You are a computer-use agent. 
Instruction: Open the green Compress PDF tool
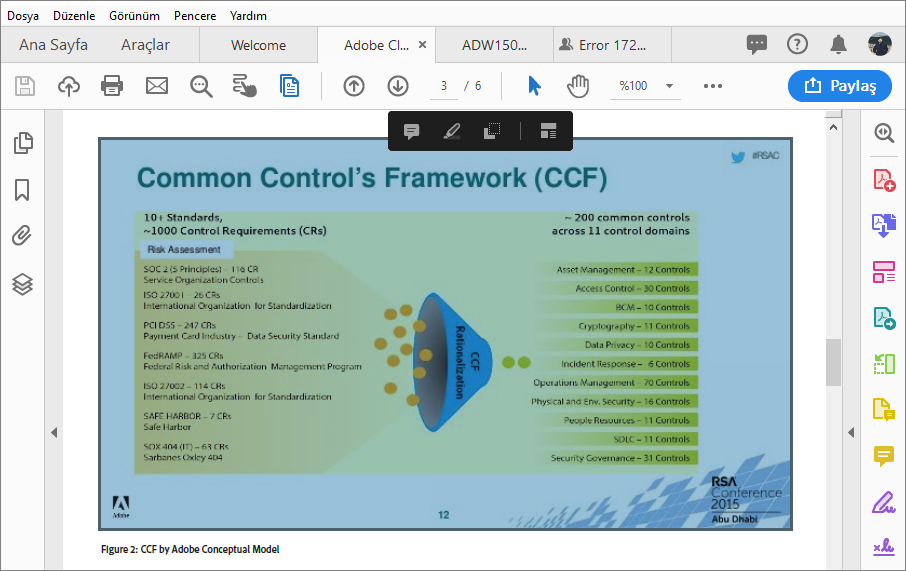coord(884,364)
